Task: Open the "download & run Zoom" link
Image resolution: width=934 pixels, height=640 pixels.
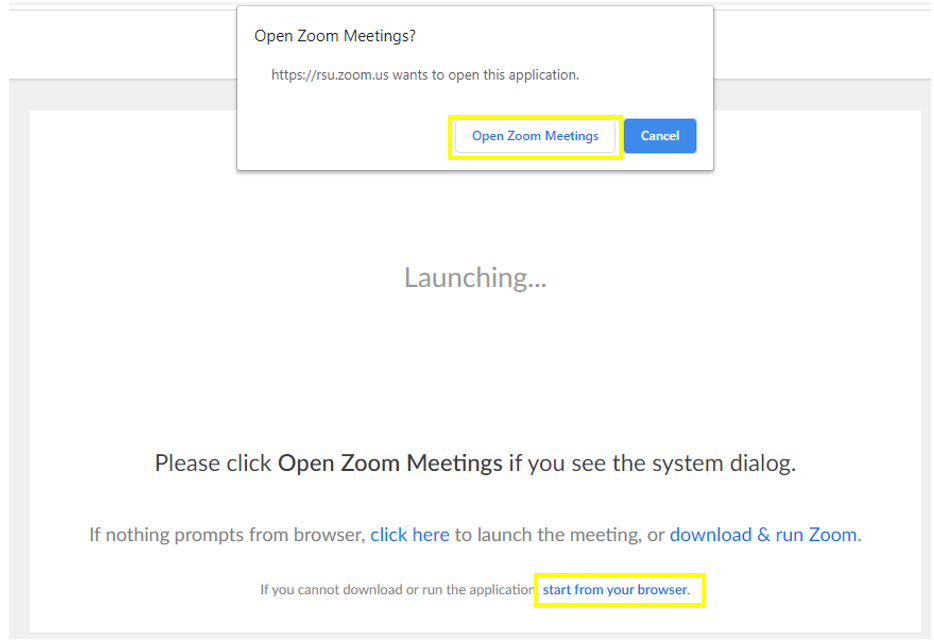Action: click(x=764, y=535)
